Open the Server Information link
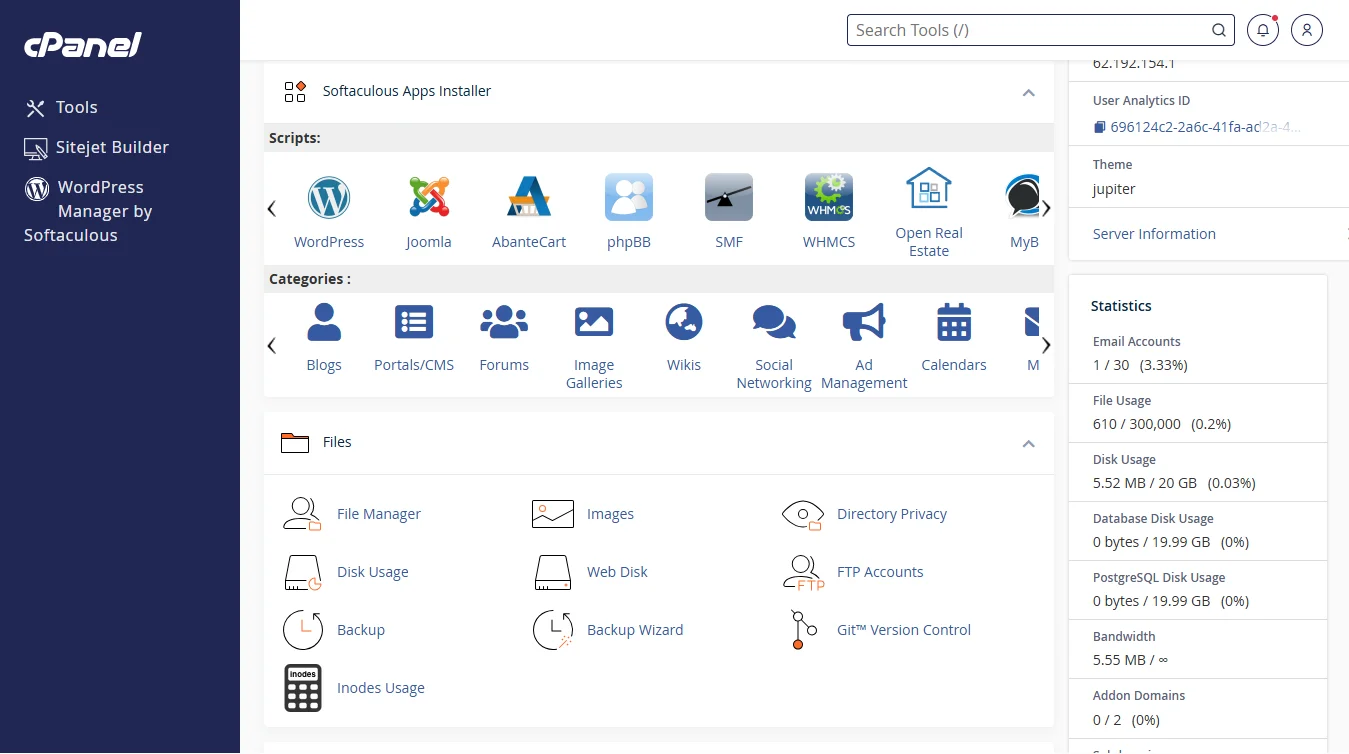 click(x=1154, y=234)
